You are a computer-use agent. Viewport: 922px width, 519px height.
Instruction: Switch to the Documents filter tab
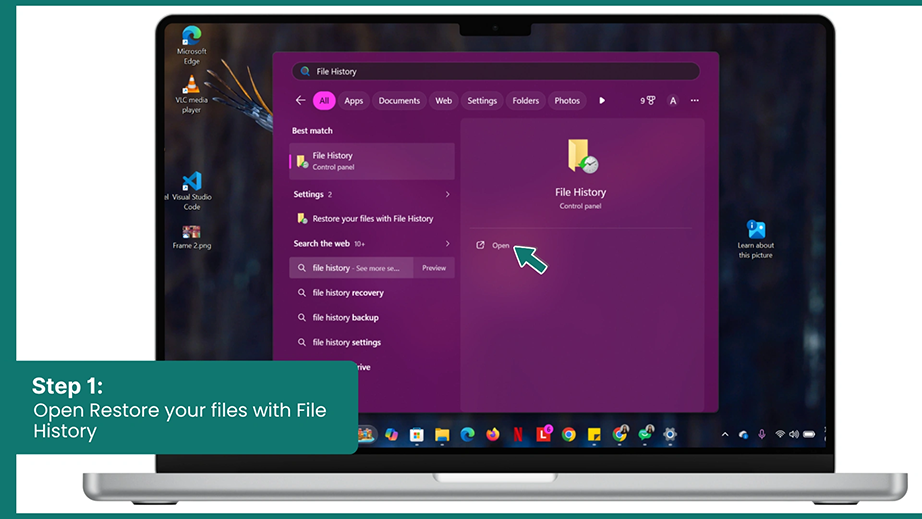(399, 101)
